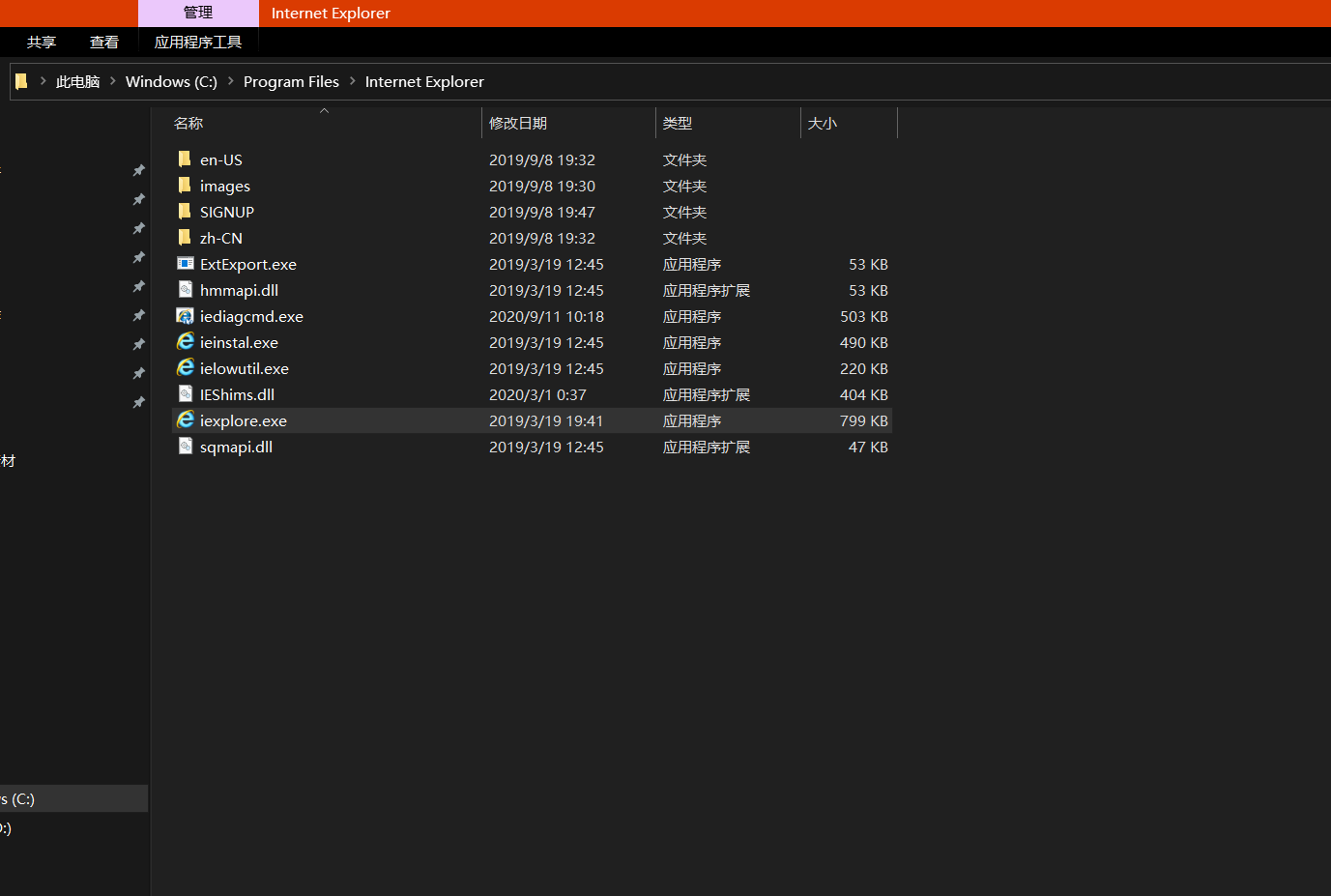The width and height of the screenshot is (1331, 896).
Task: Select the hmmapi.dll file name
Action: coord(239,291)
